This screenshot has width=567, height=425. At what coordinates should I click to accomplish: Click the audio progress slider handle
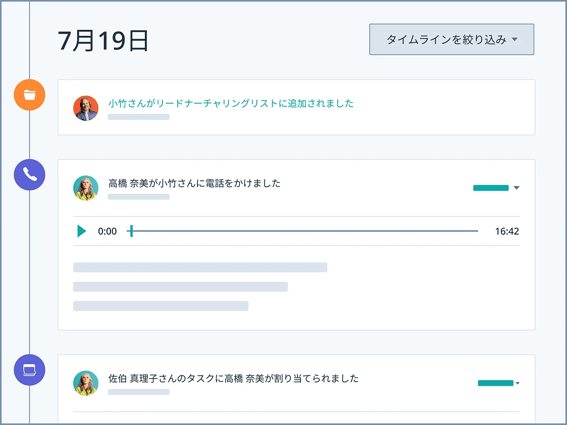click(x=132, y=231)
